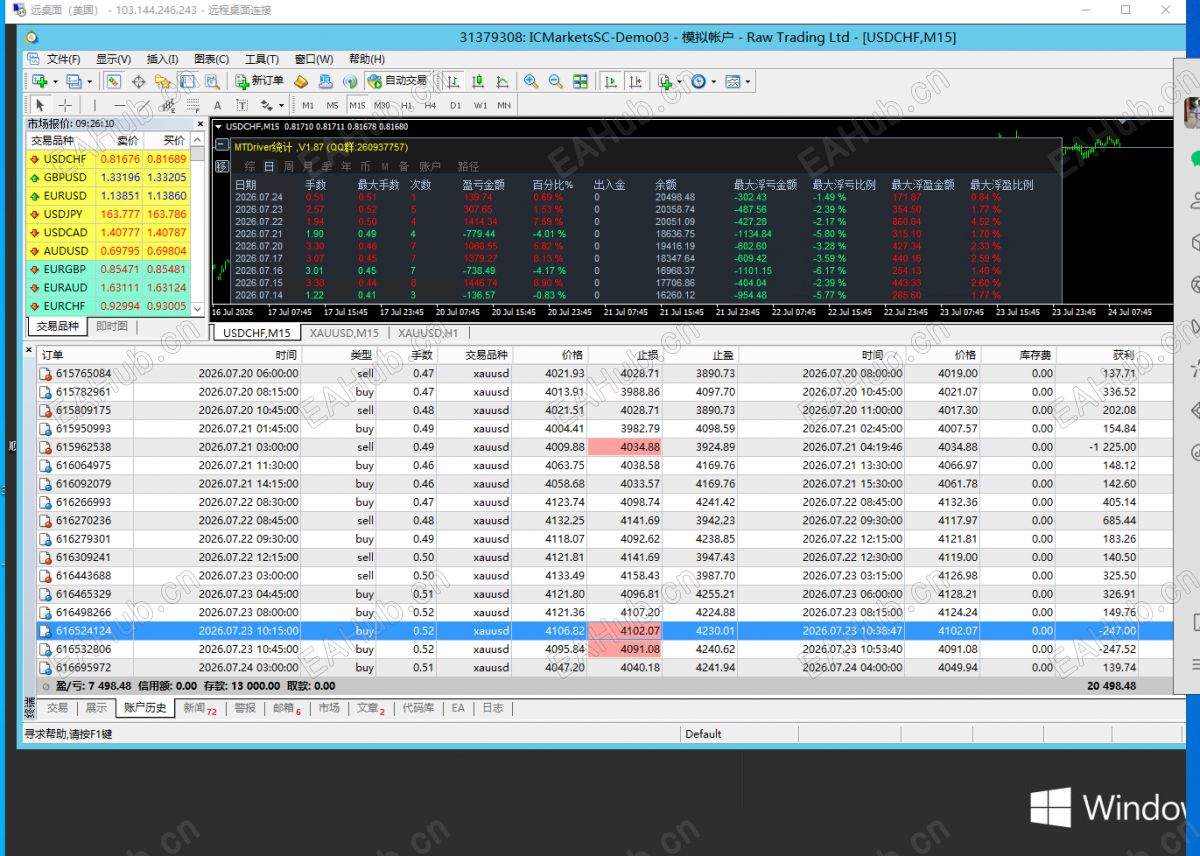This screenshot has width=1200, height=856.
Task: Switch timeframe to M30
Action: pos(382,105)
